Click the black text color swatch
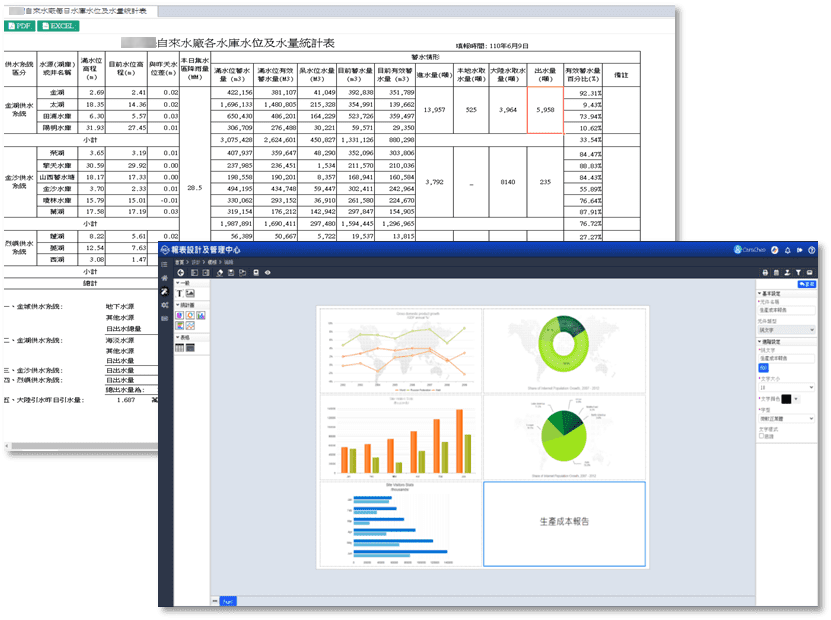This screenshot has width=831, height=620. [x=785, y=399]
